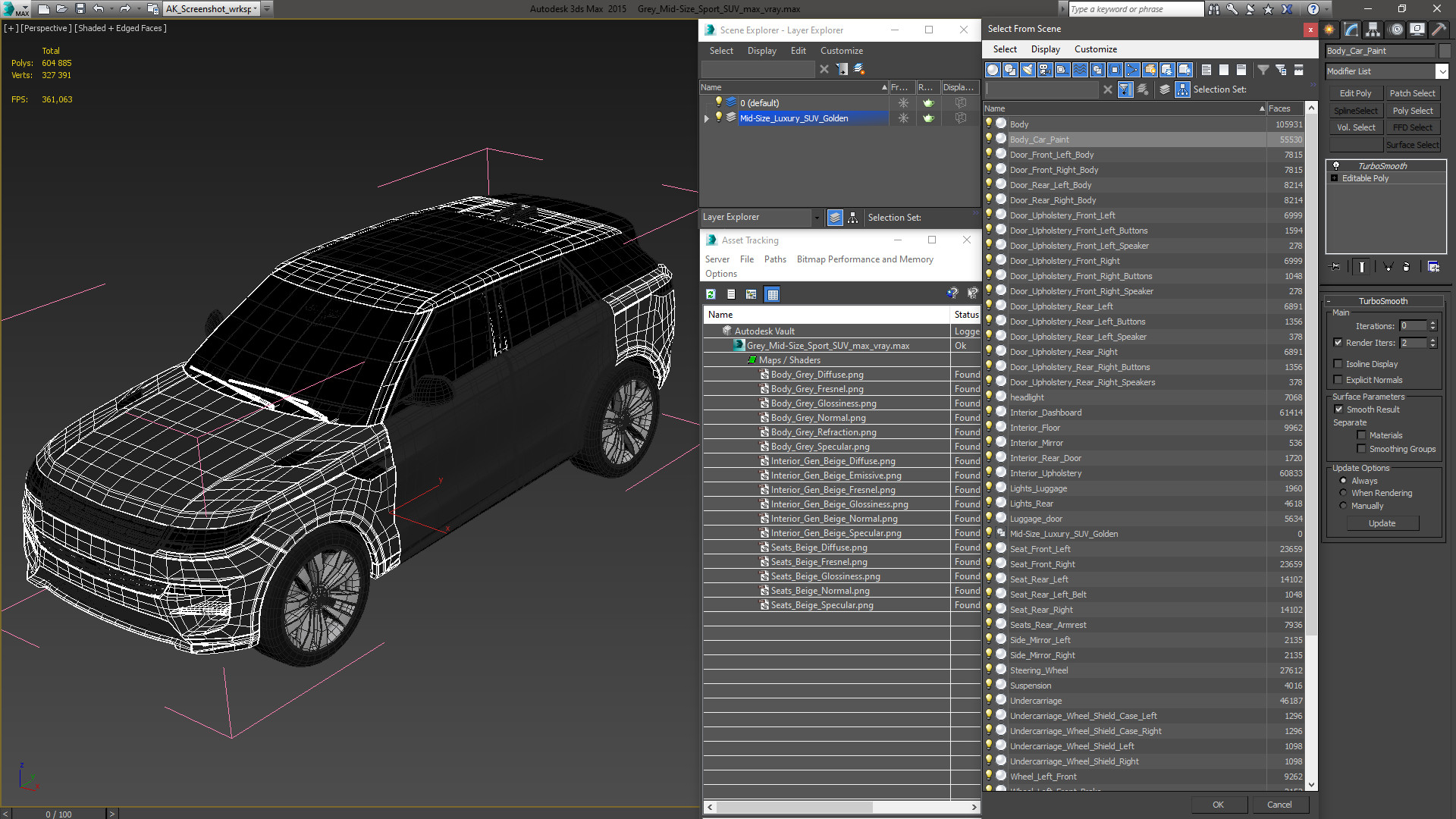This screenshot has width=1456, height=819.
Task: Collapse the TurboSmooth rollout
Action: point(1382,301)
